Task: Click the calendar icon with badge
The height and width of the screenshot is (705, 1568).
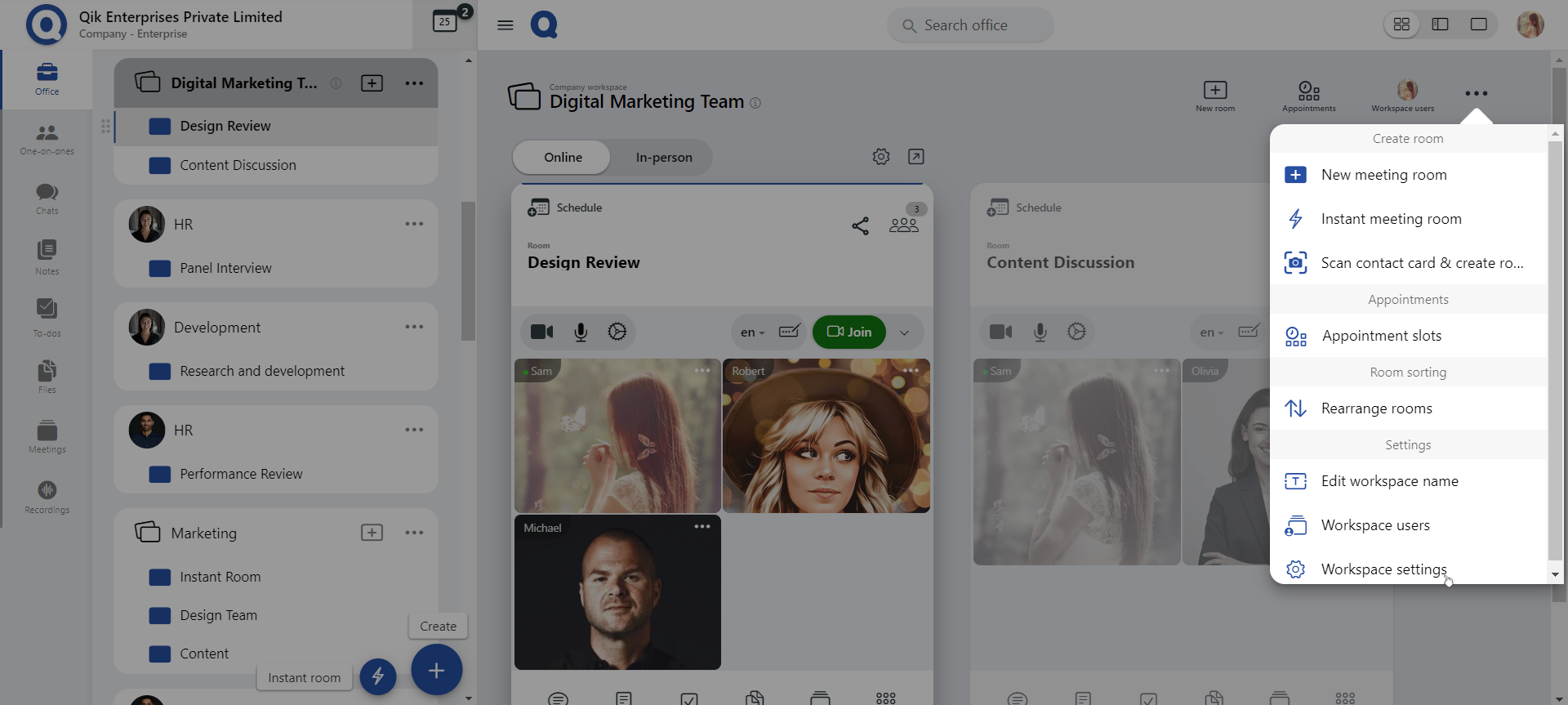Action: [x=445, y=21]
